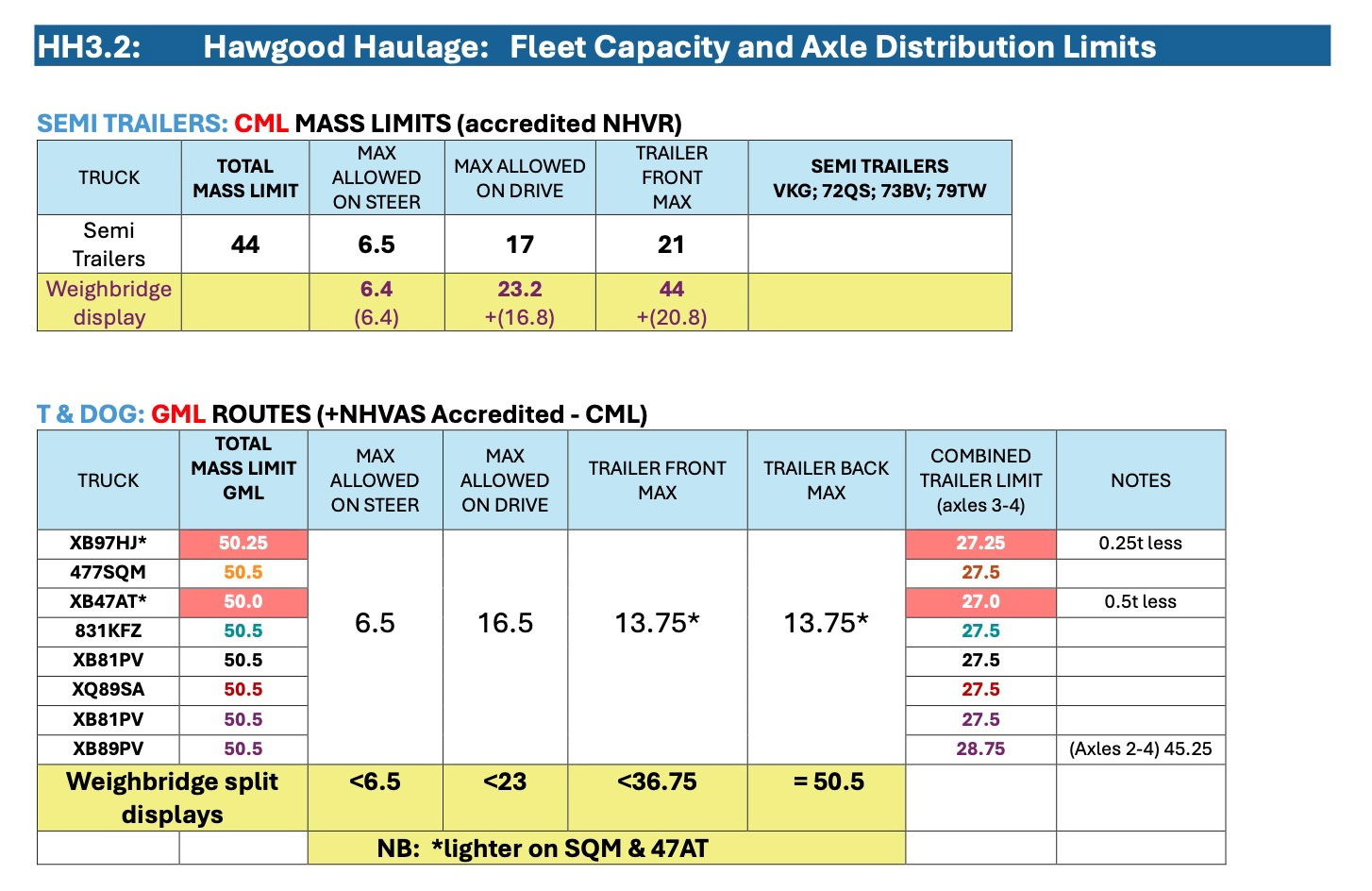Click the Weighbridge display row label
The height and width of the screenshot is (891, 1372).
[x=109, y=302]
